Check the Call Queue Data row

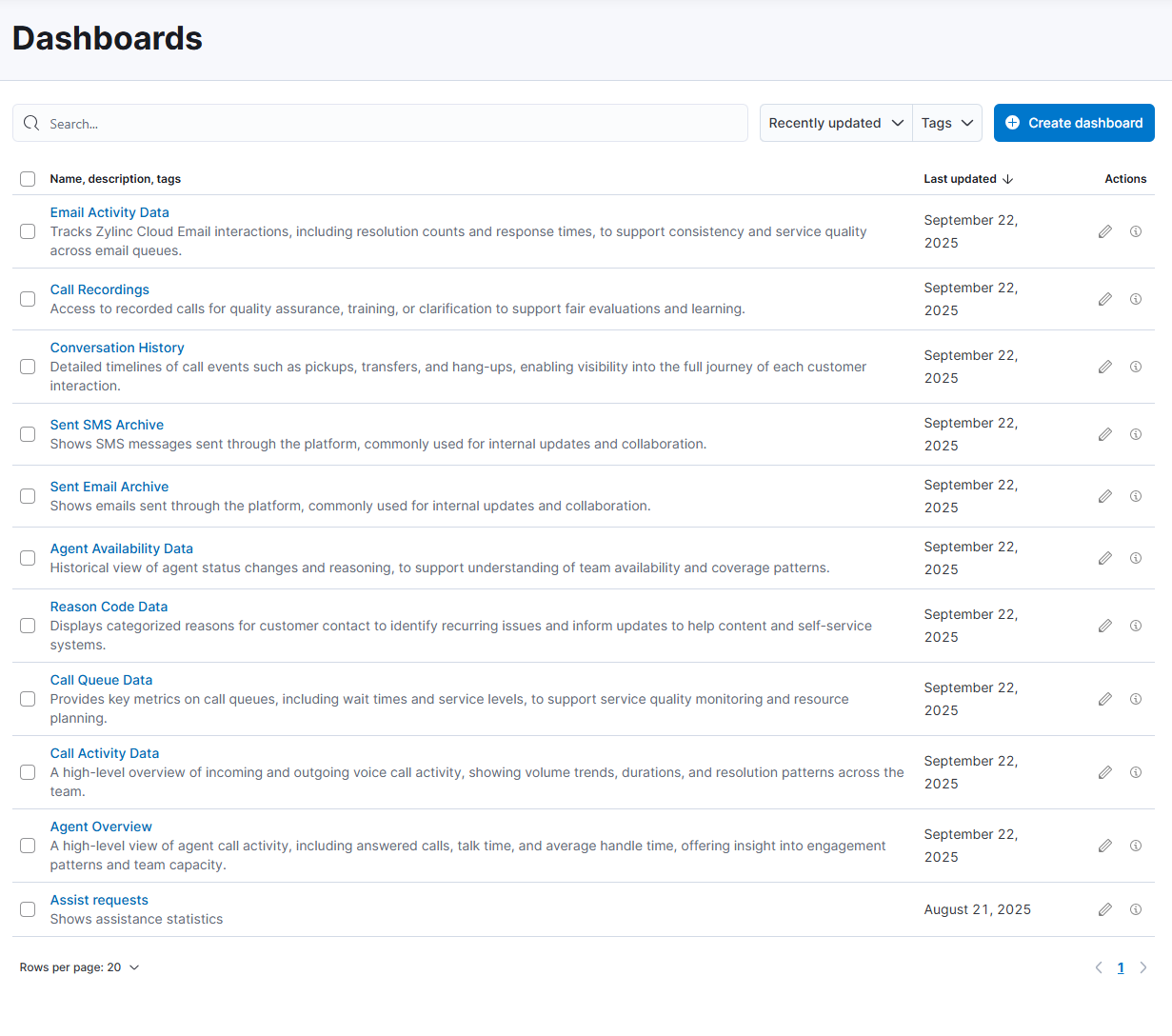(28, 699)
